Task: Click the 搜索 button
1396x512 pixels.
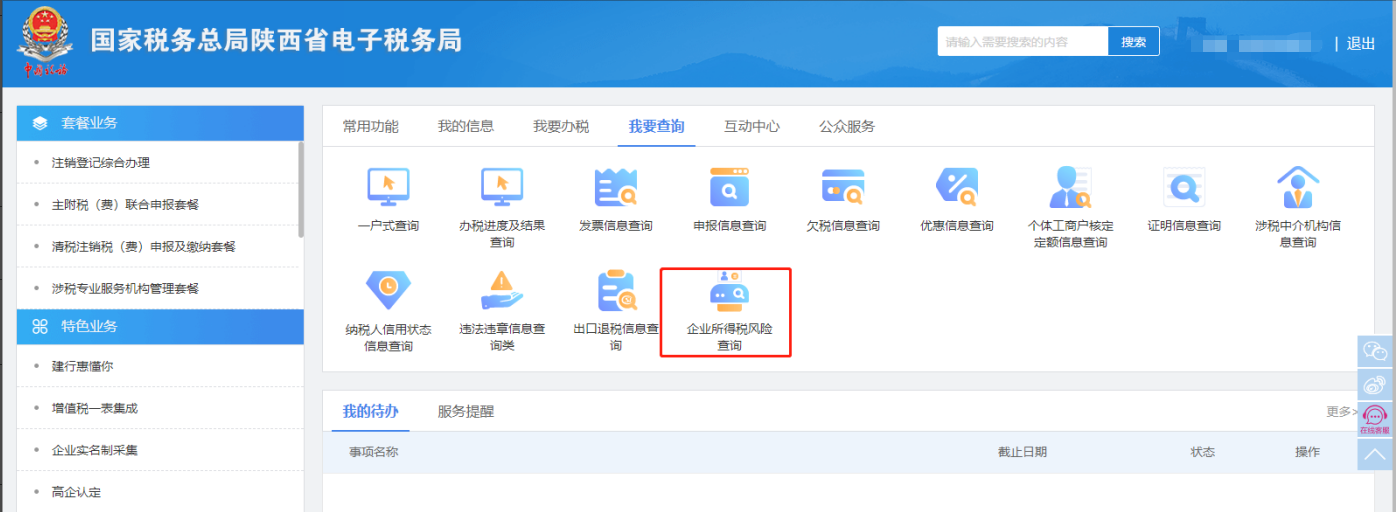Action: (1134, 41)
